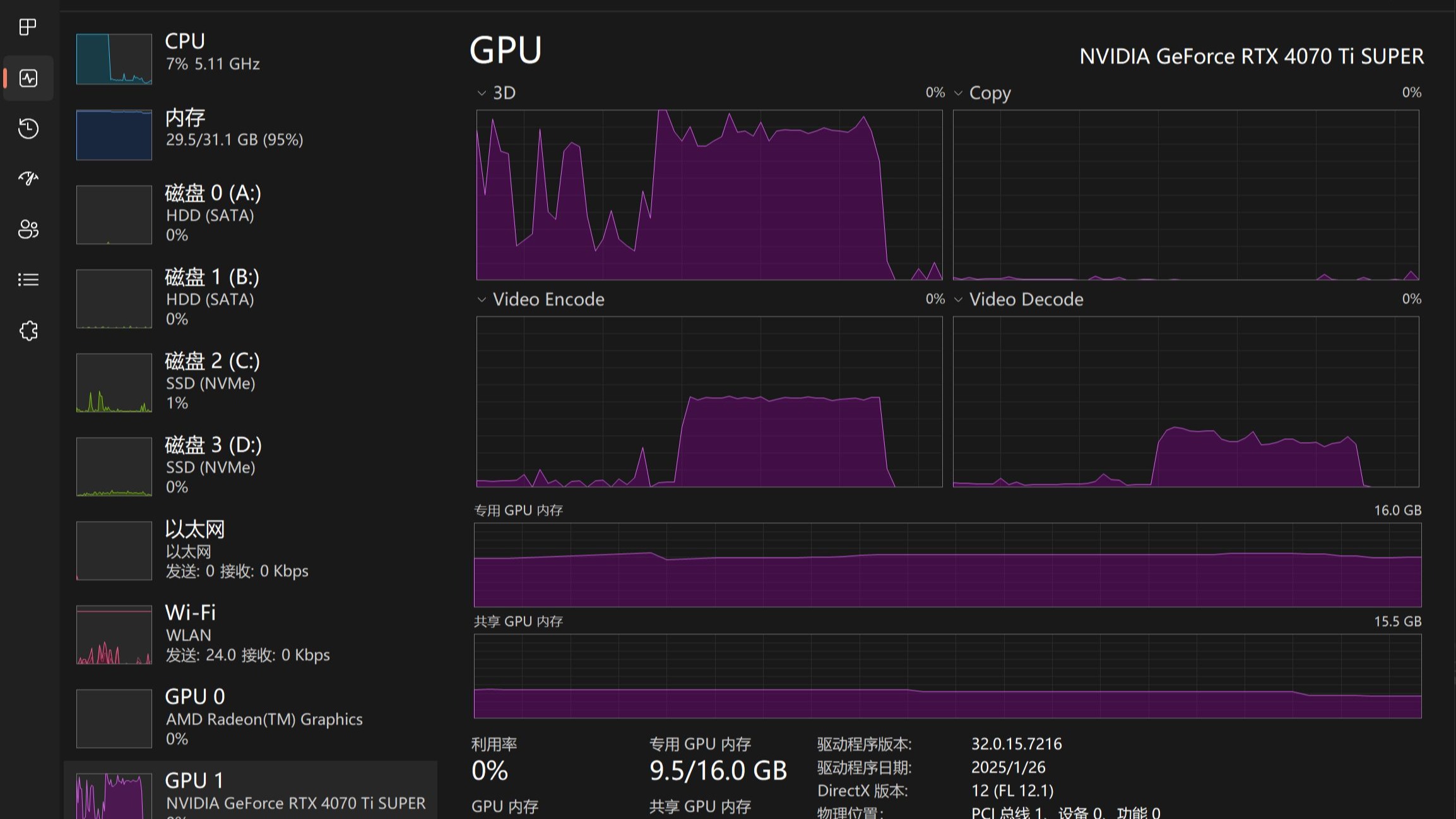1456x819 pixels.
Task: Open the Processes page icon
Action: [x=28, y=27]
